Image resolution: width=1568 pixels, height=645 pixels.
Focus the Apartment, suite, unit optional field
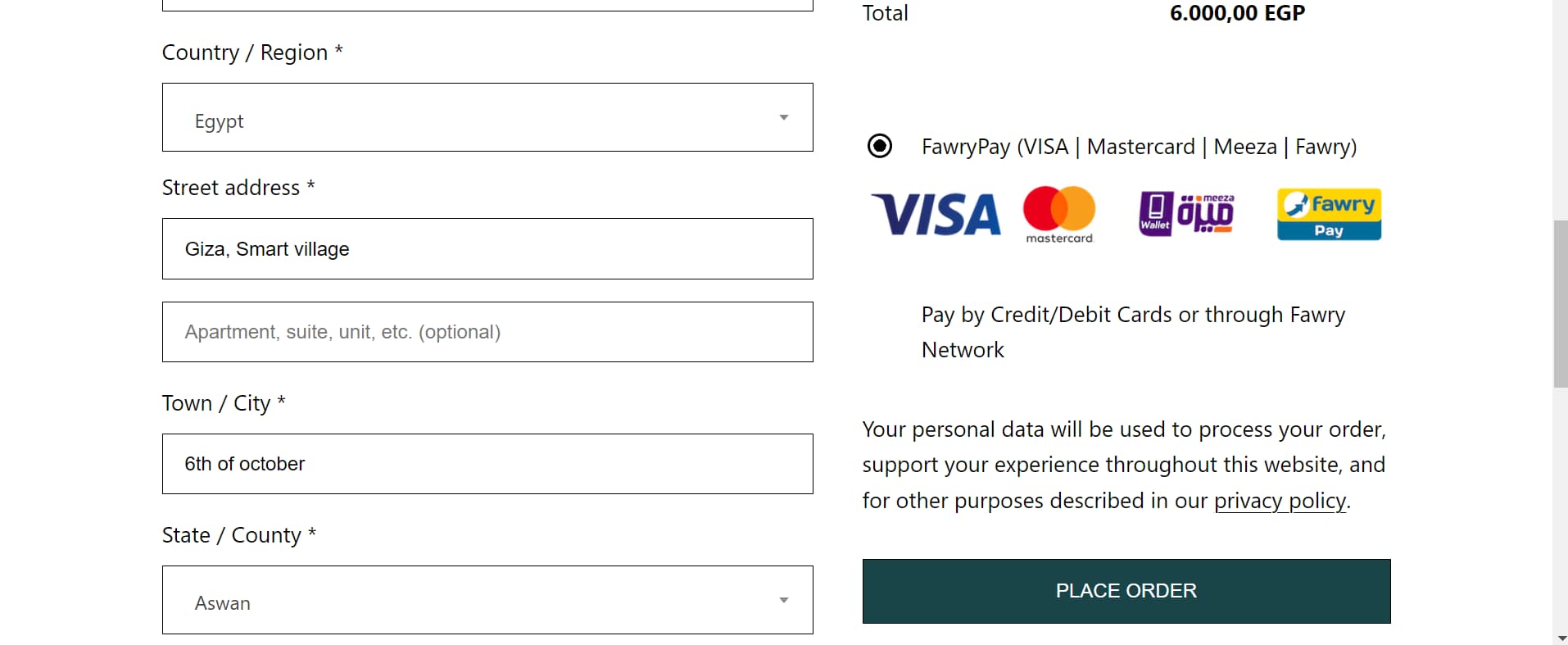click(487, 332)
